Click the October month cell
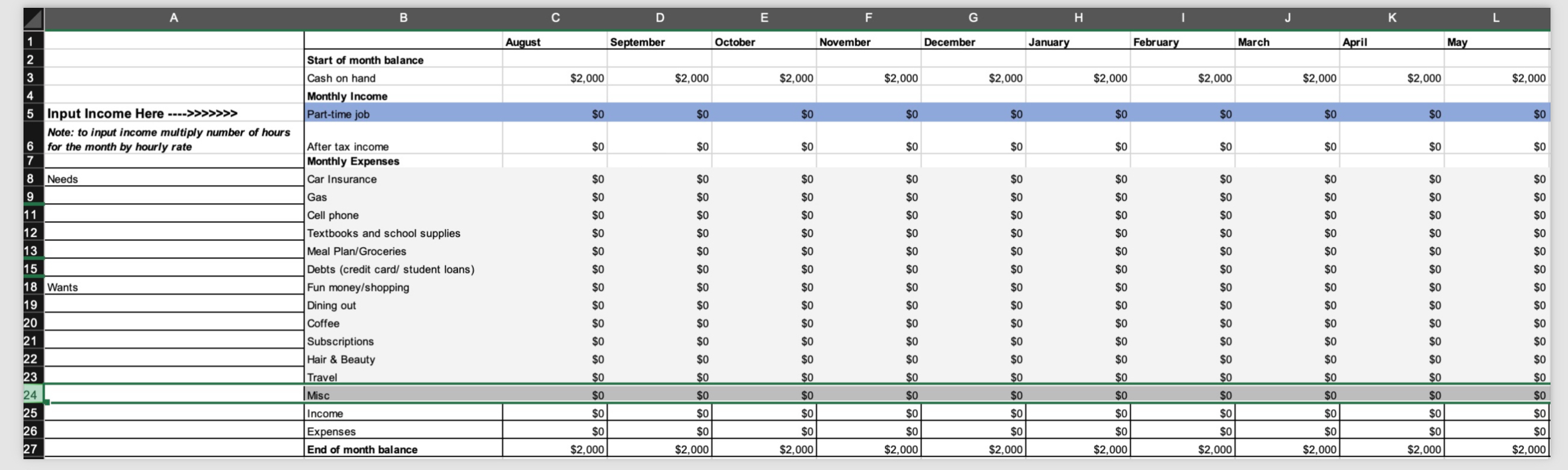The height and width of the screenshot is (470, 1568). click(x=765, y=42)
